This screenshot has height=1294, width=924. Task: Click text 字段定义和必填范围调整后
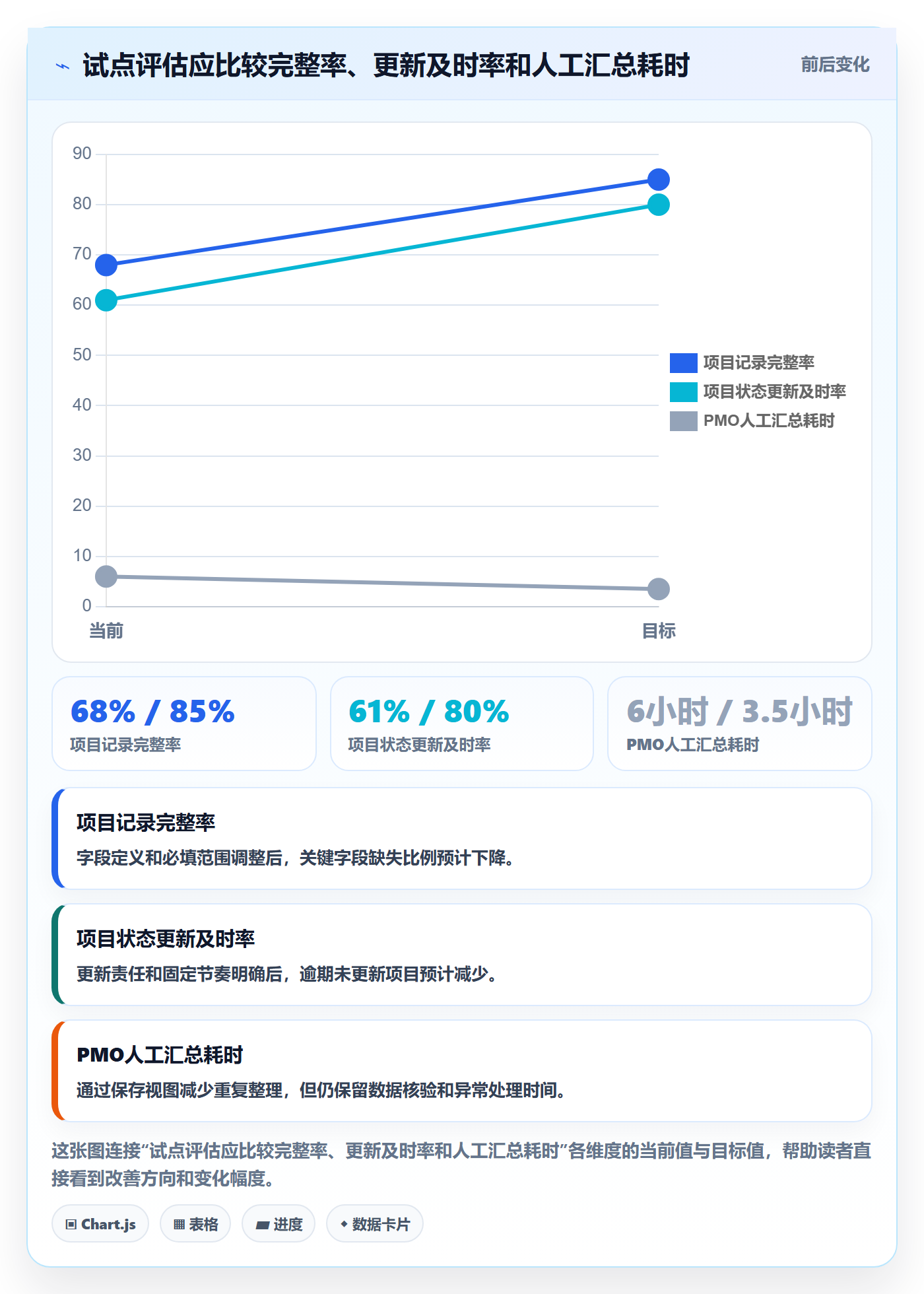pyautogui.click(x=180, y=858)
